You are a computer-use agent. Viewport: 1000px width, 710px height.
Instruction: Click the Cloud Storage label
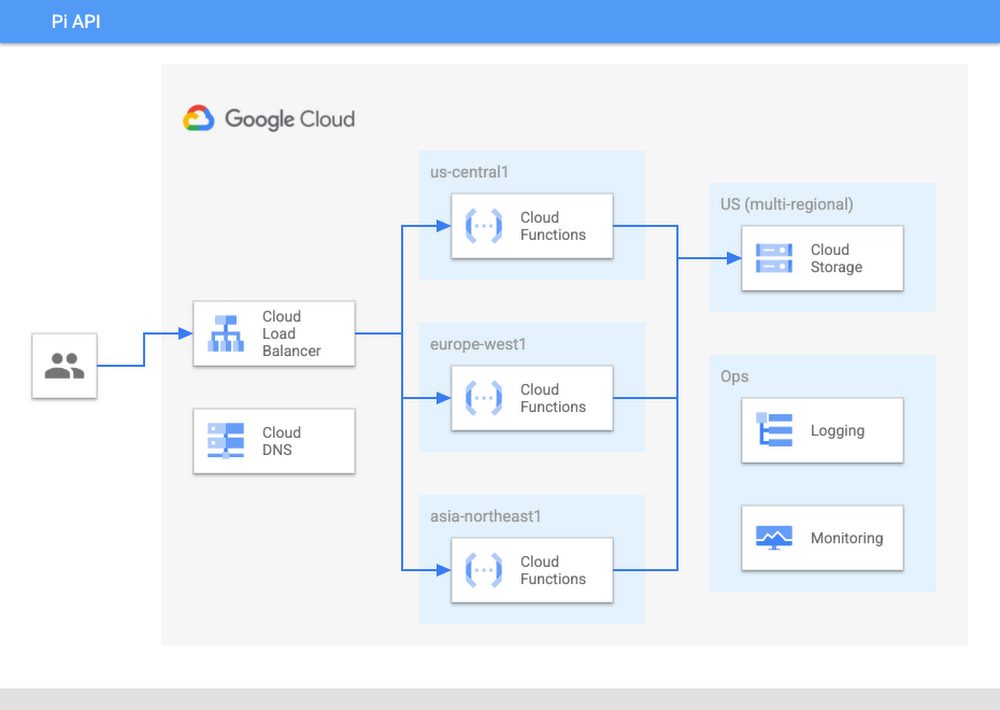point(836,258)
